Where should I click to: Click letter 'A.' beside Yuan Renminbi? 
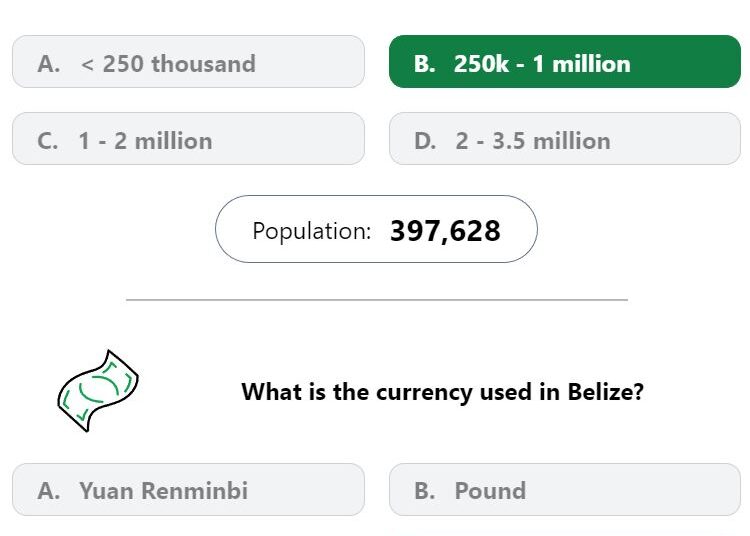(x=49, y=491)
